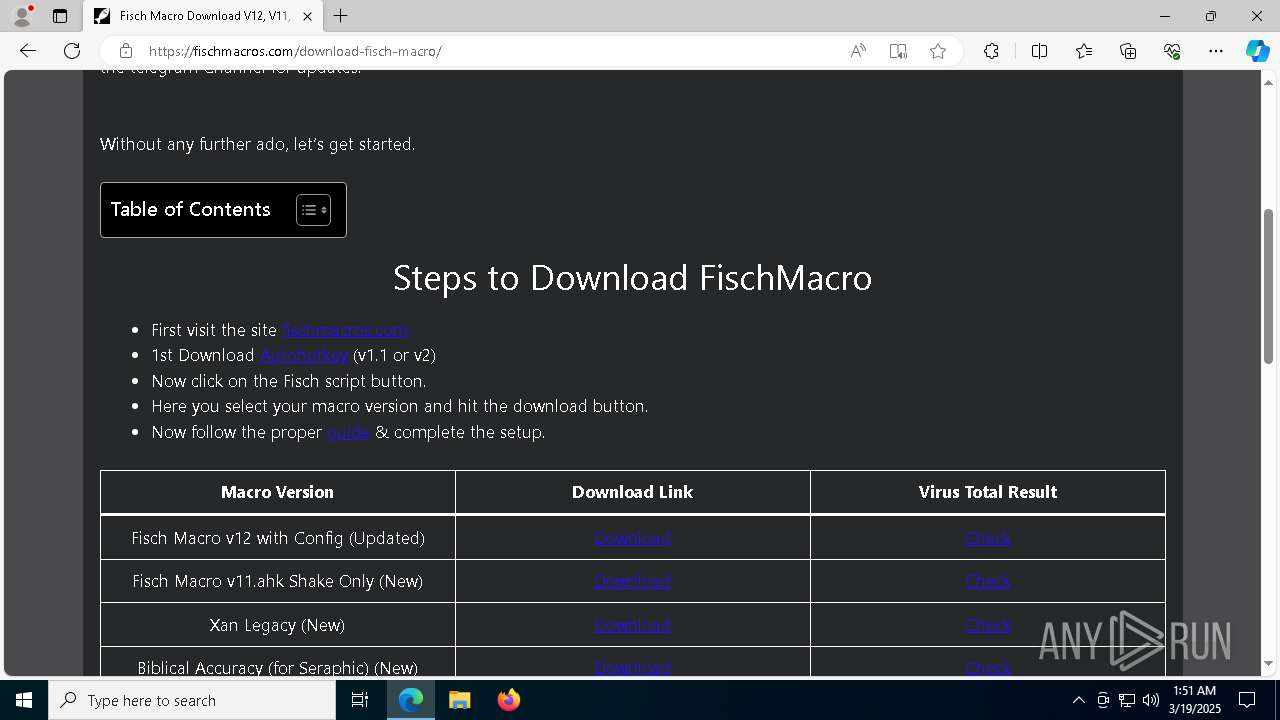Open the profile avatar icon
The height and width of the screenshot is (720, 1280).
pyautogui.click(x=21, y=16)
